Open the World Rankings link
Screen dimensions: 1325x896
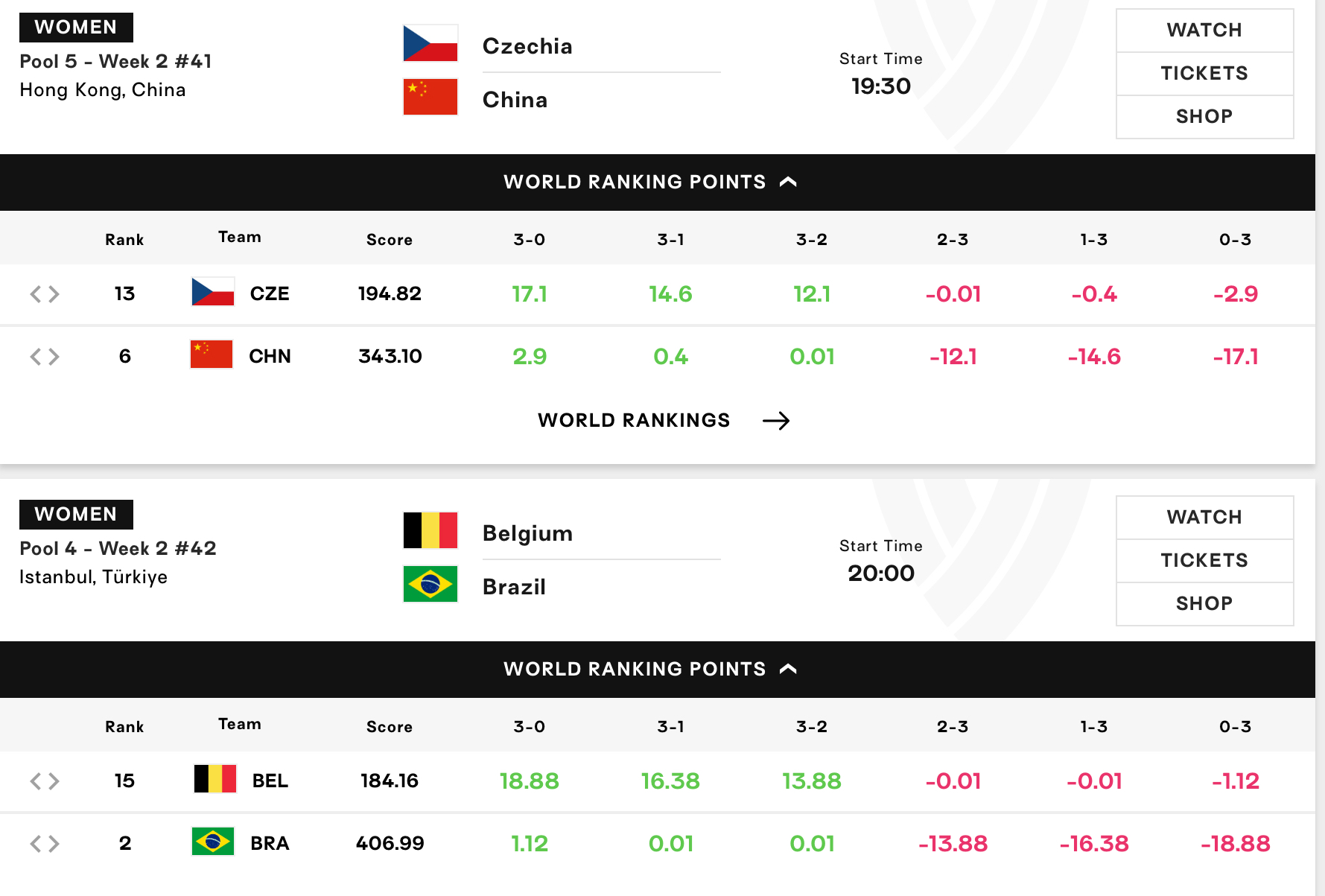point(634,421)
